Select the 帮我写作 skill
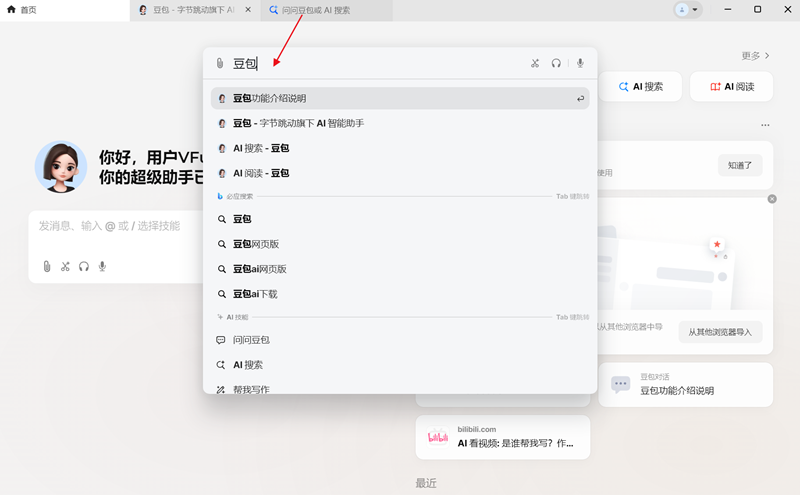 point(400,389)
